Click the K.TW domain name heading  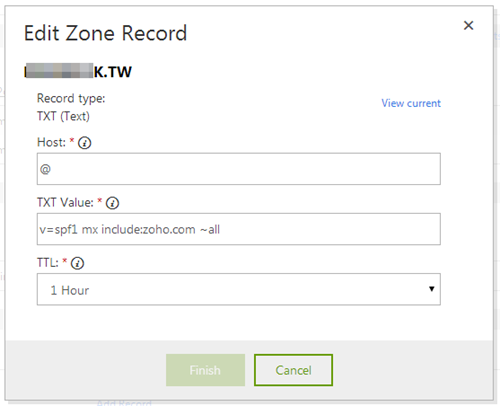[78, 71]
